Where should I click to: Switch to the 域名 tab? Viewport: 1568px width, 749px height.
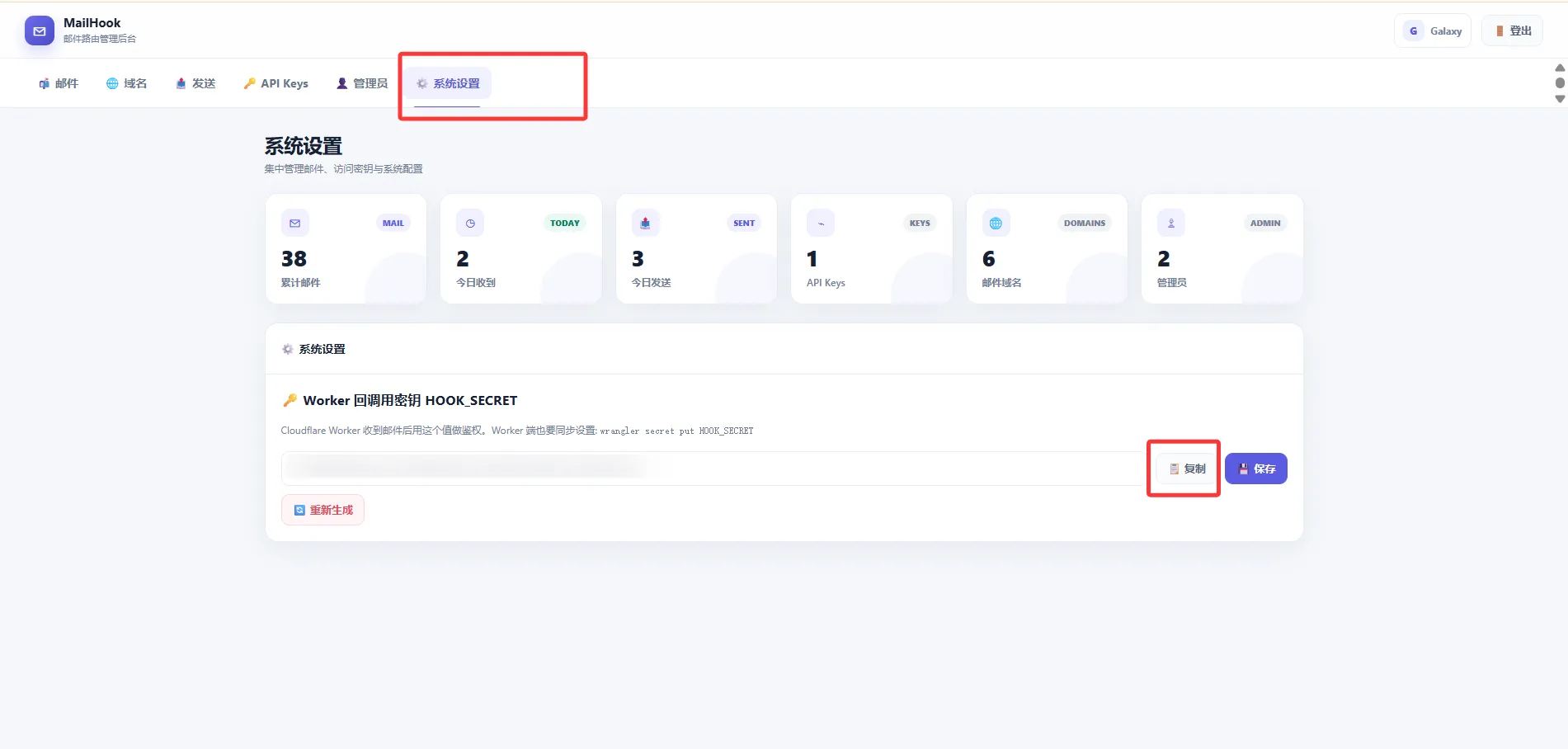coord(127,83)
